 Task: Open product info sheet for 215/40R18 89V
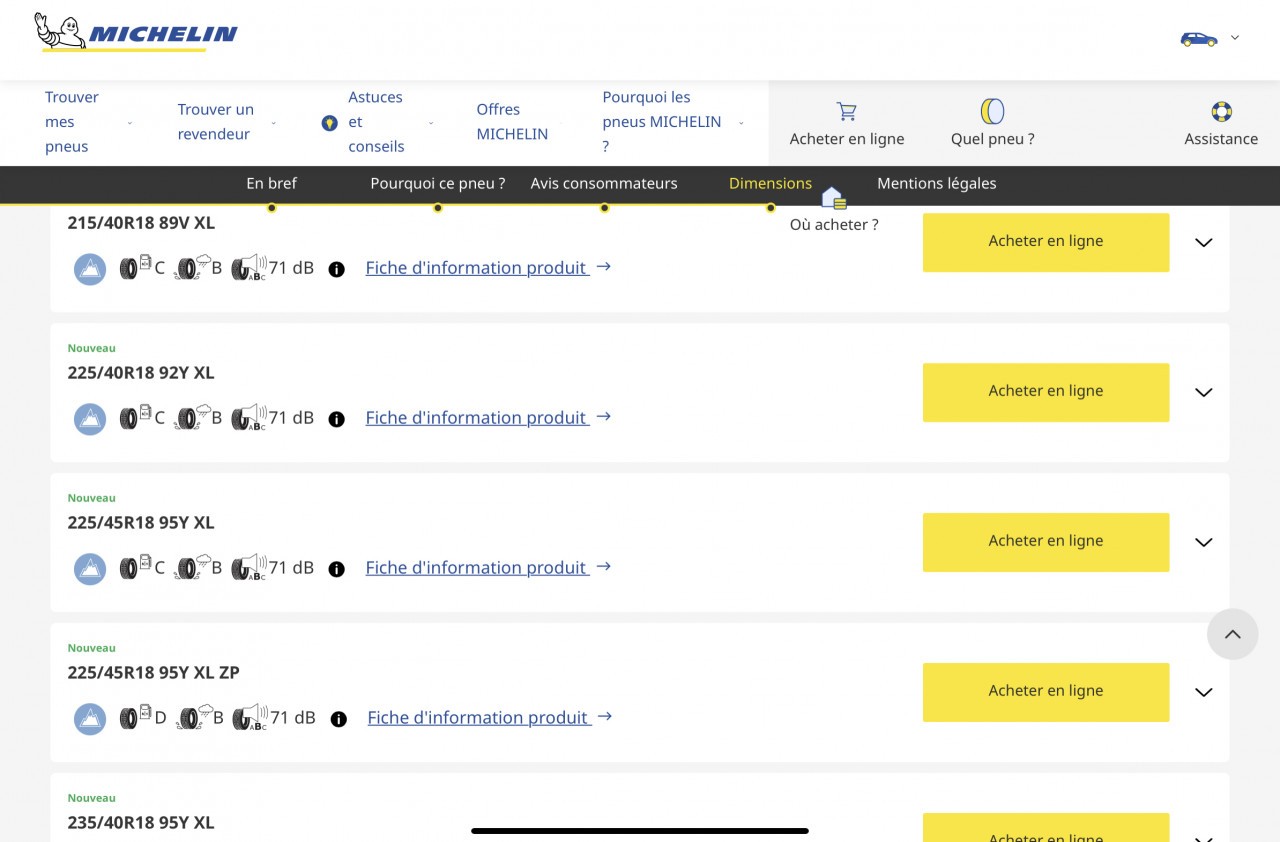pyautogui.click(x=488, y=268)
